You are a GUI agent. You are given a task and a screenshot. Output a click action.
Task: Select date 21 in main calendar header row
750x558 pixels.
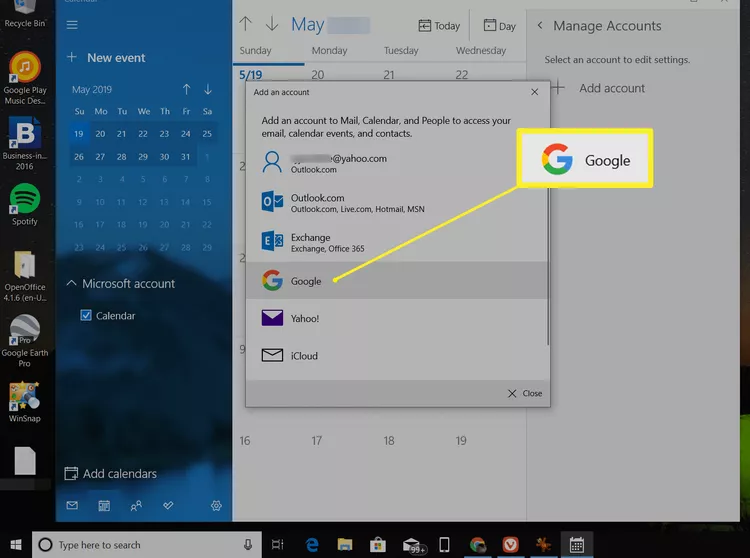pyautogui.click(x=389, y=75)
